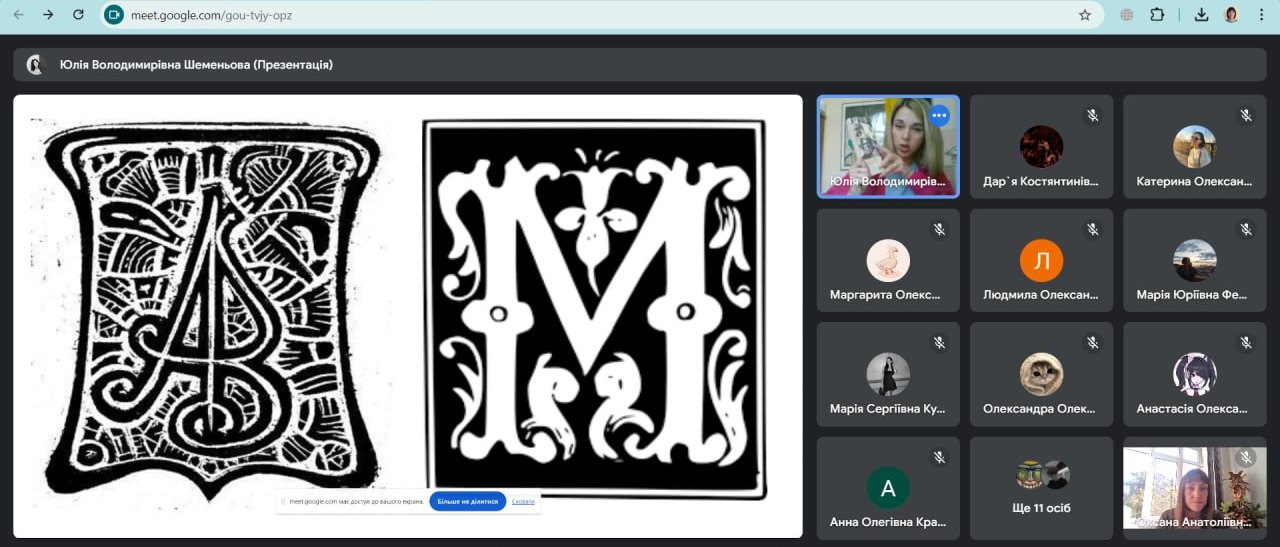This screenshot has width=1280, height=547.
Task: Click 'Більше не ділитися' to stop sharing
Action: tap(468, 501)
